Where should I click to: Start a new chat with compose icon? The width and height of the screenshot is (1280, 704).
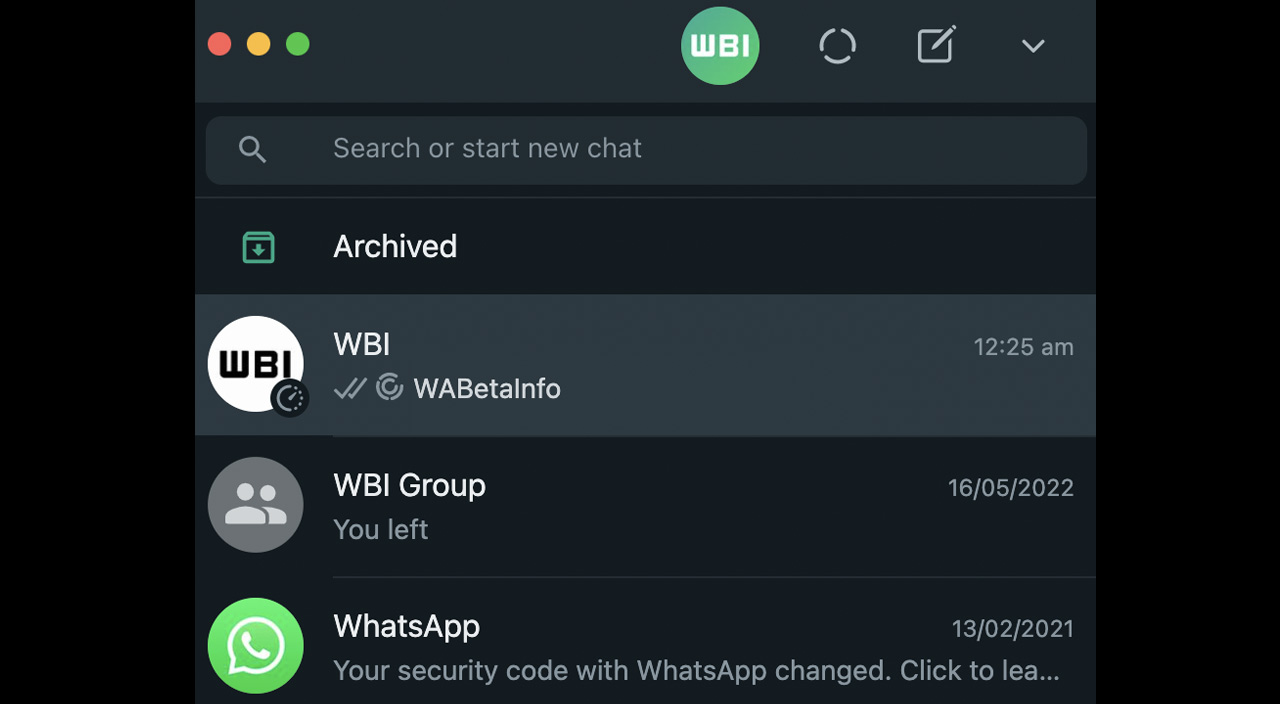click(x=936, y=46)
